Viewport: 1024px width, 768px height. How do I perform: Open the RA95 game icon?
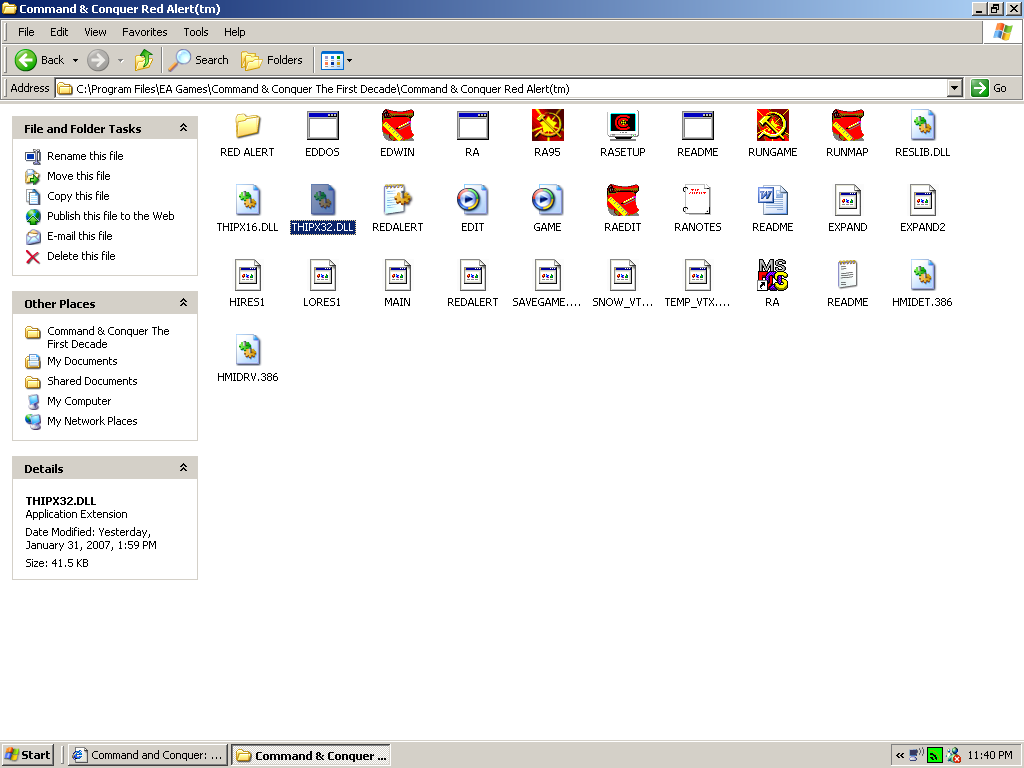547,126
